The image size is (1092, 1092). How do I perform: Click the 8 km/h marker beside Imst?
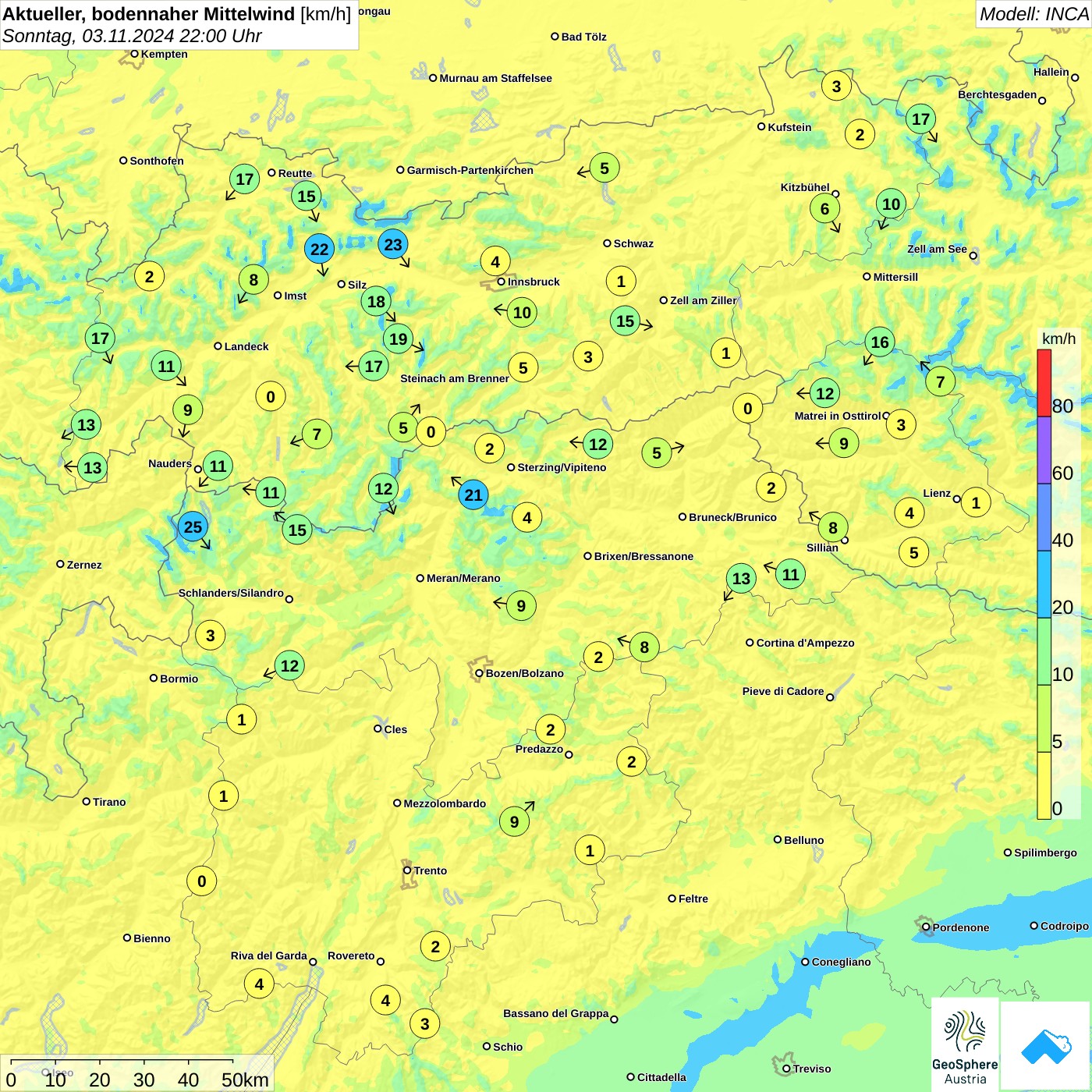coord(253,279)
